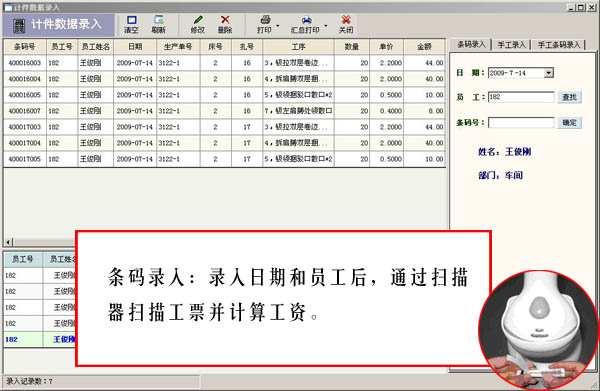This screenshot has height=391, width=600.
Task: Click the 汇总打印 summary print icon
Action: tap(306, 20)
